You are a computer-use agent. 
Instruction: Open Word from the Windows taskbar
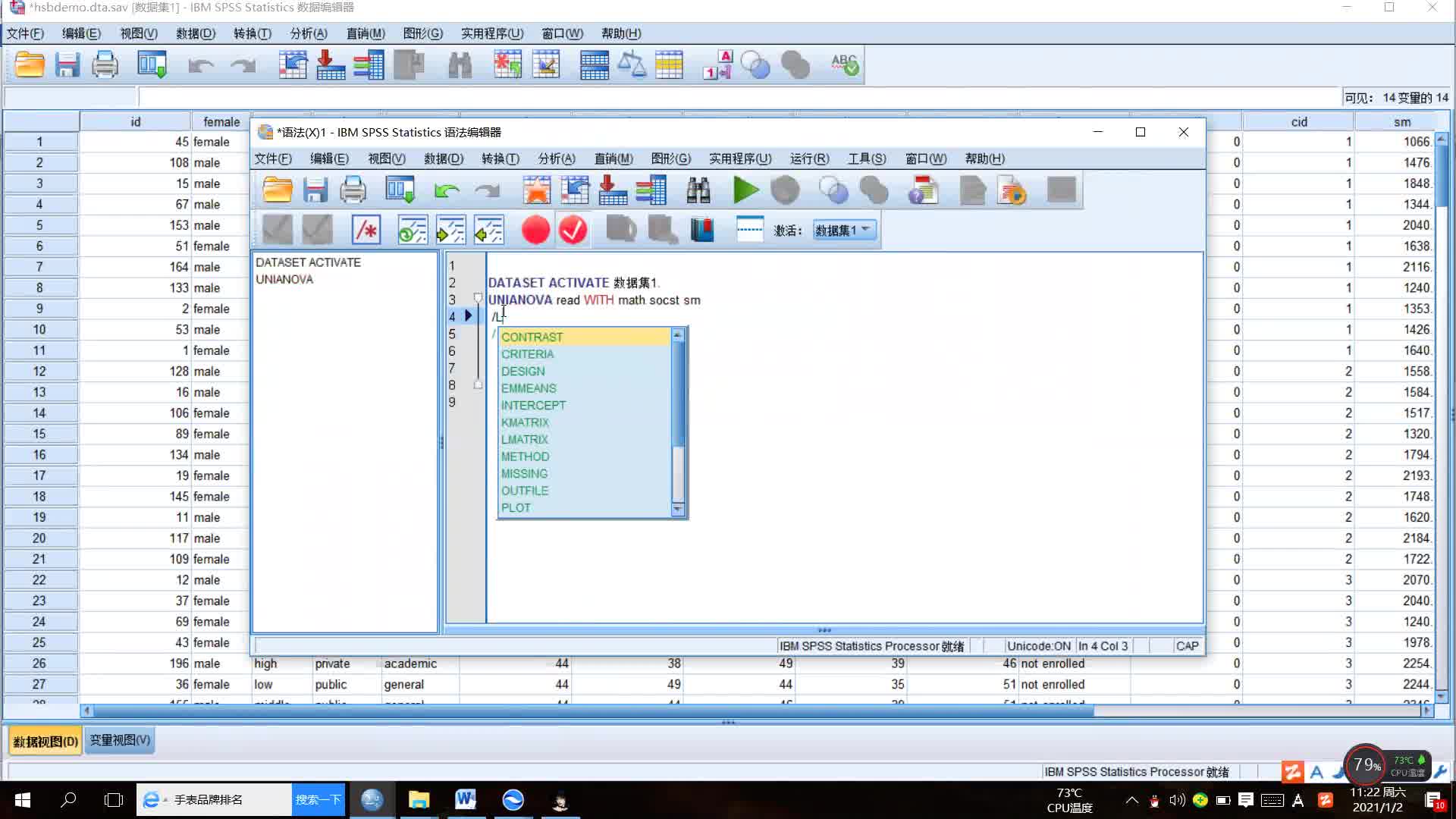coord(465,800)
